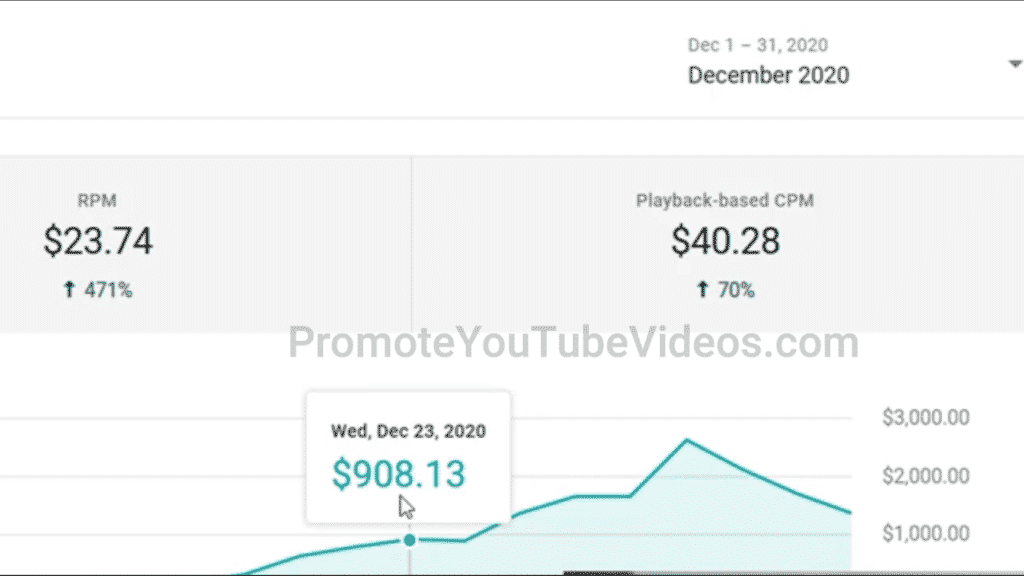Open the Playback-based CPM metric tab
This screenshot has width=1024, height=576.
(x=718, y=244)
